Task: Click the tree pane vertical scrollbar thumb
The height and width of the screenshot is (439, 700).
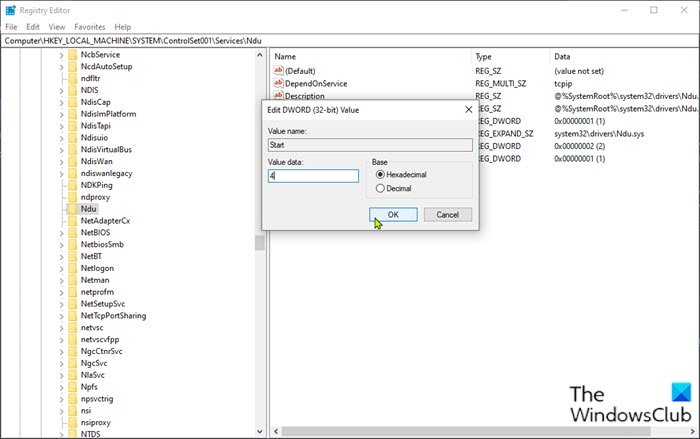Action: coord(260,243)
